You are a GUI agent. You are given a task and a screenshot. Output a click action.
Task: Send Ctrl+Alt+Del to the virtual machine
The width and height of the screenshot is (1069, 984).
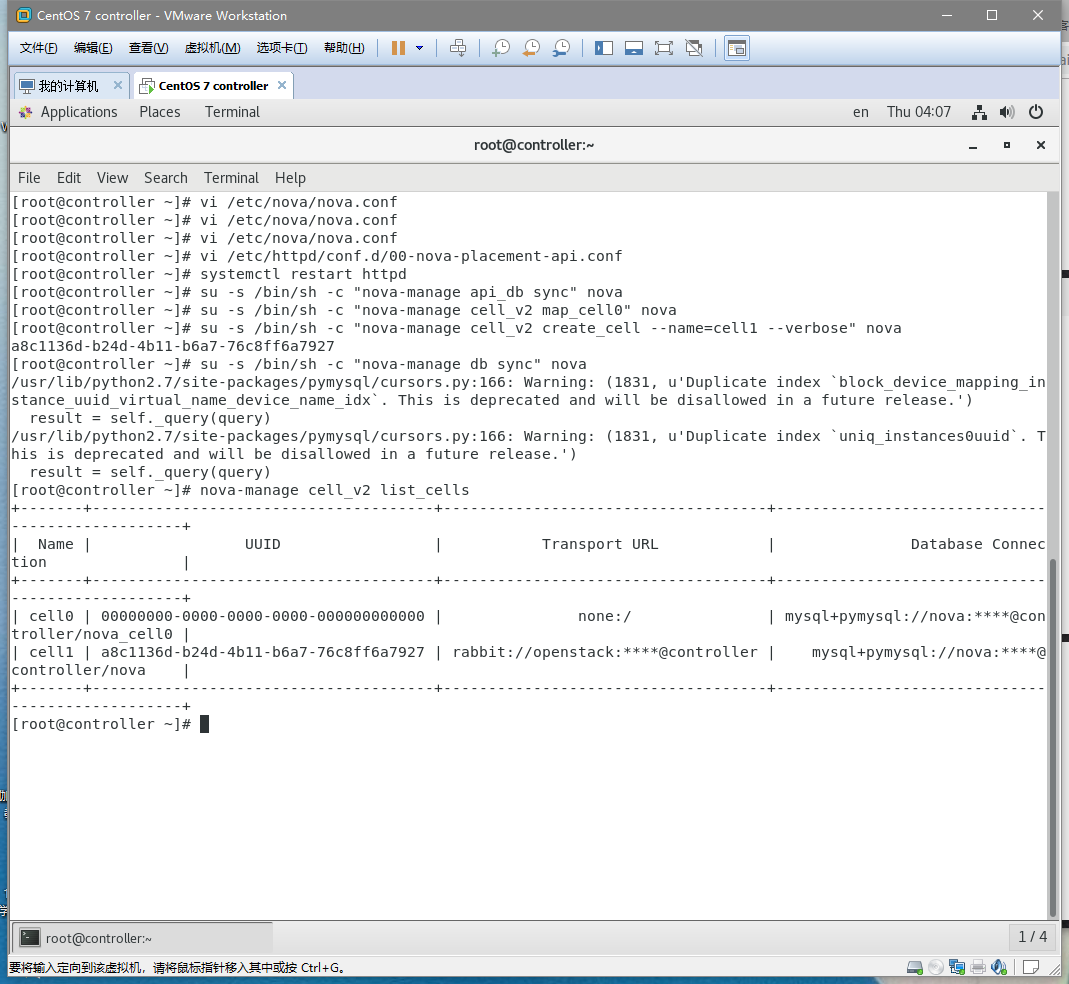tap(457, 47)
